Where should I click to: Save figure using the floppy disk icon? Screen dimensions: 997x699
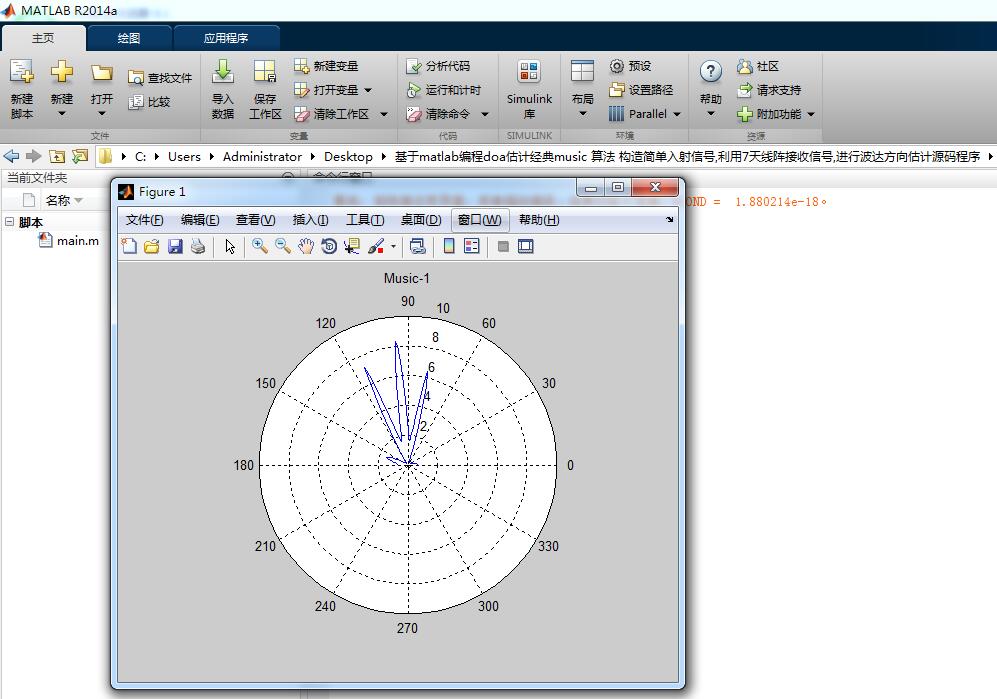tap(175, 246)
